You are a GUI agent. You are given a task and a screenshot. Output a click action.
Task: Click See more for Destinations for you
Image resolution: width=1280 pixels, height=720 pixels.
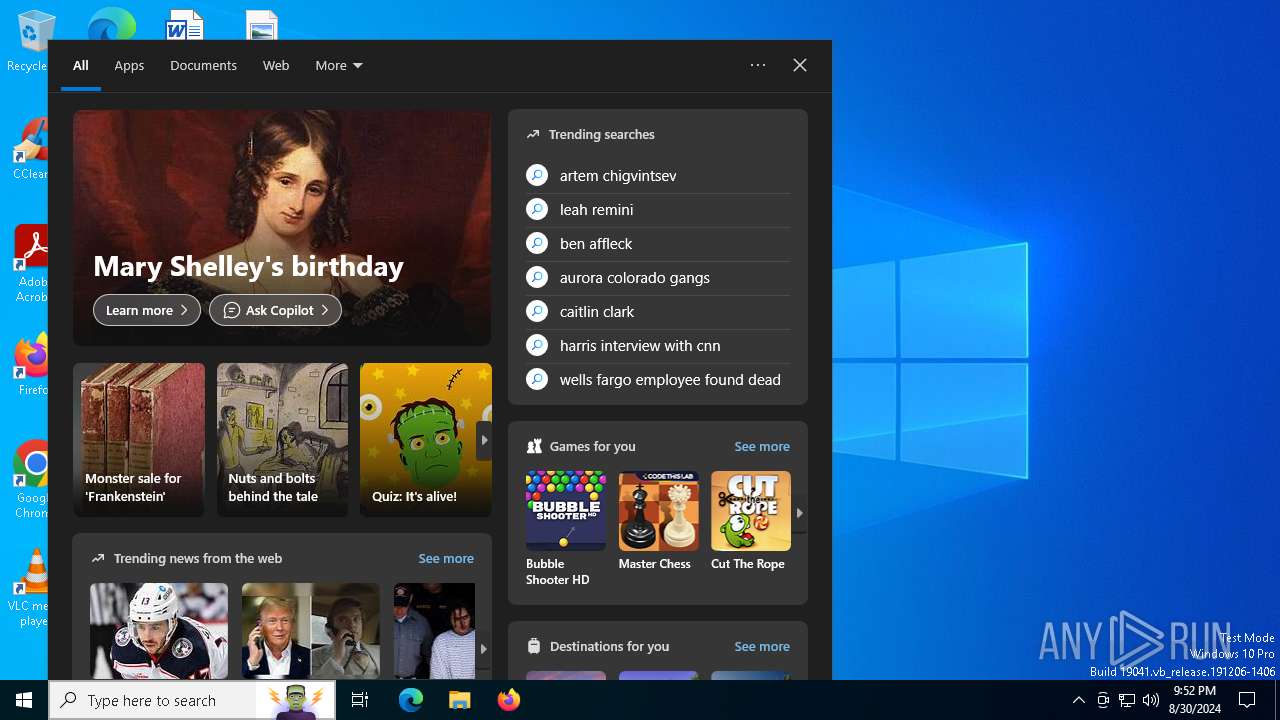(x=762, y=646)
